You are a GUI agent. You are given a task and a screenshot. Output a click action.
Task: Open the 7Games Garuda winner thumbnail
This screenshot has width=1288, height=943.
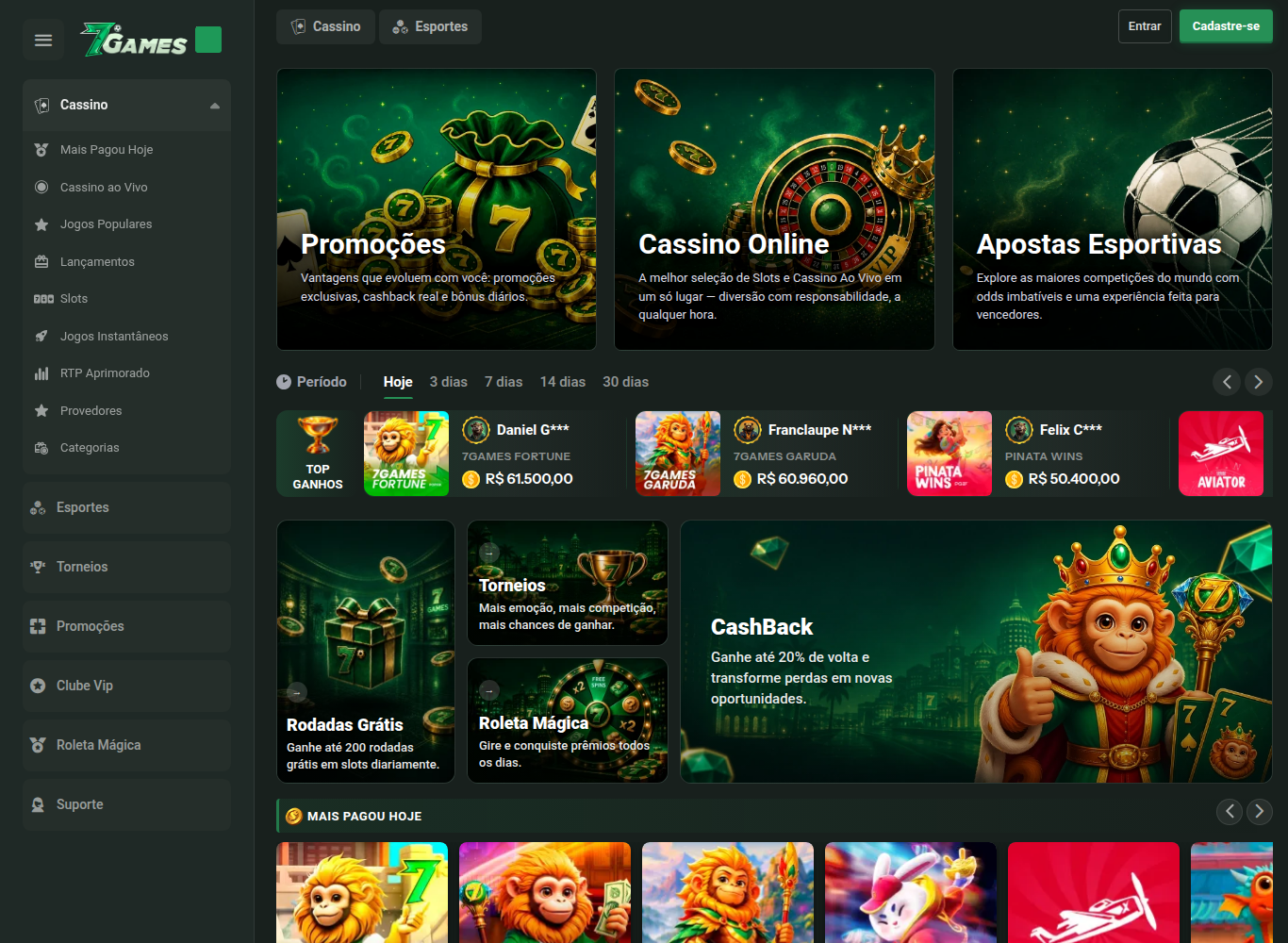(678, 454)
